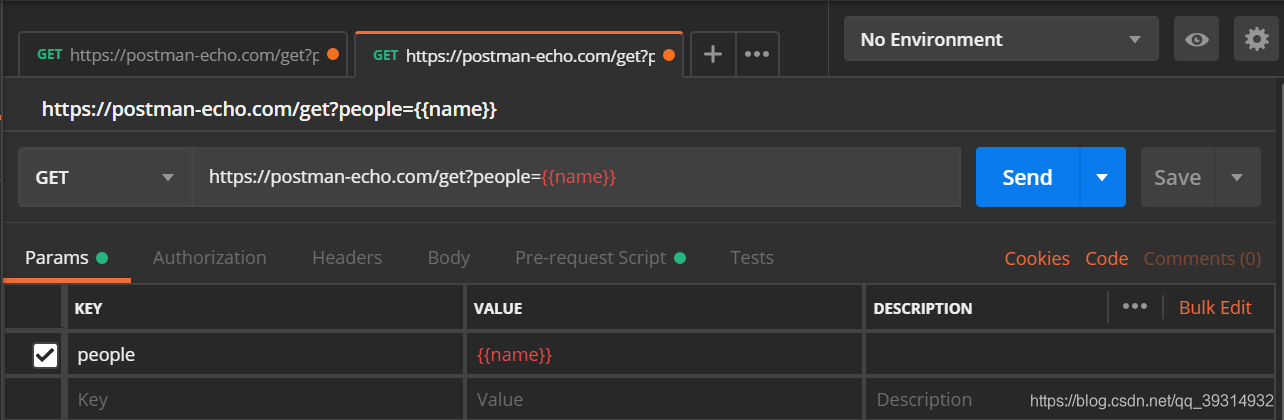Open tab options ellipsis menu
Viewport: 1284px width, 420px height.
[757, 54]
